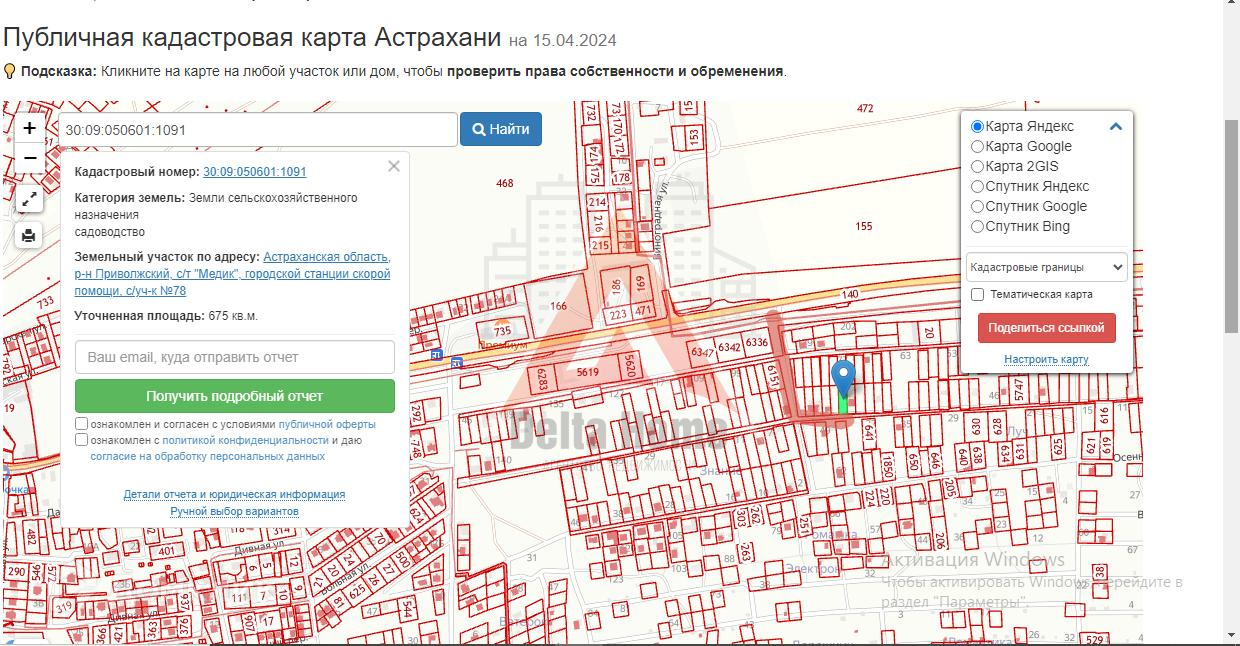Click the Найти search button
This screenshot has width=1240, height=646.
tap(501, 129)
